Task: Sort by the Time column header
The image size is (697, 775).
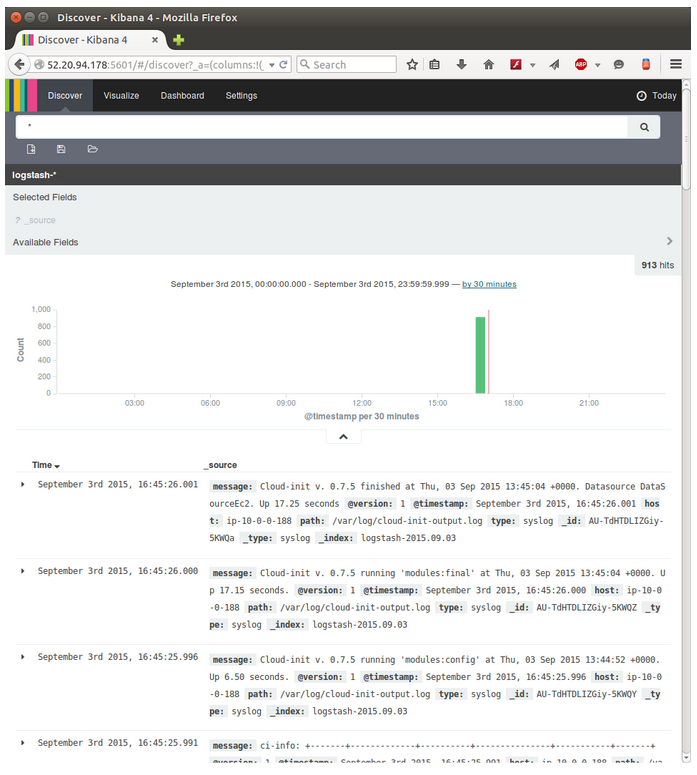Action: [45, 465]
